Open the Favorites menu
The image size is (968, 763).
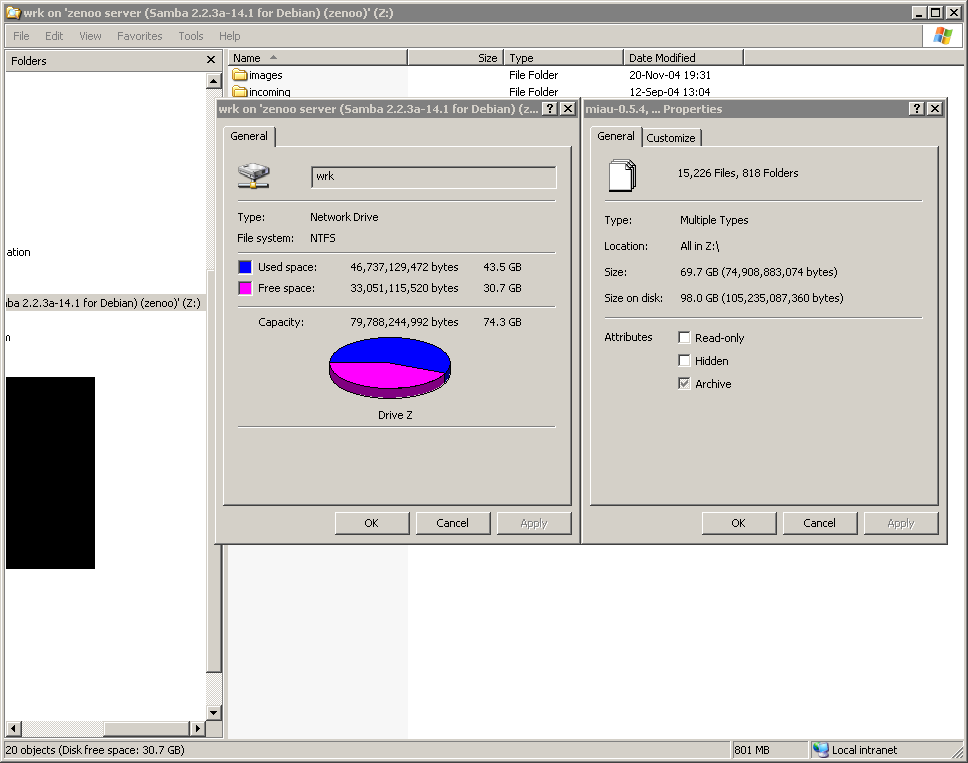139,36
